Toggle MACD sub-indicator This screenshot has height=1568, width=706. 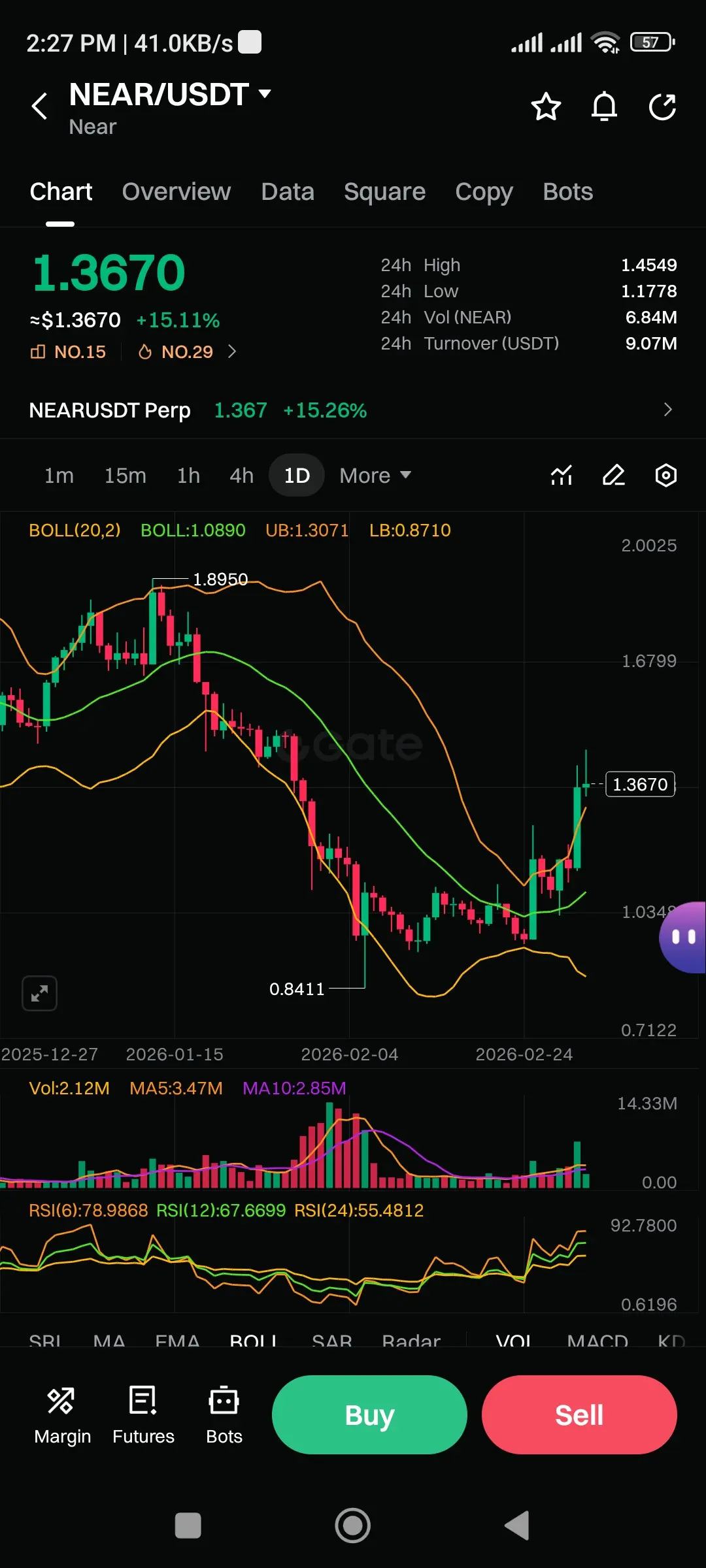click(x=597, y=1340)
